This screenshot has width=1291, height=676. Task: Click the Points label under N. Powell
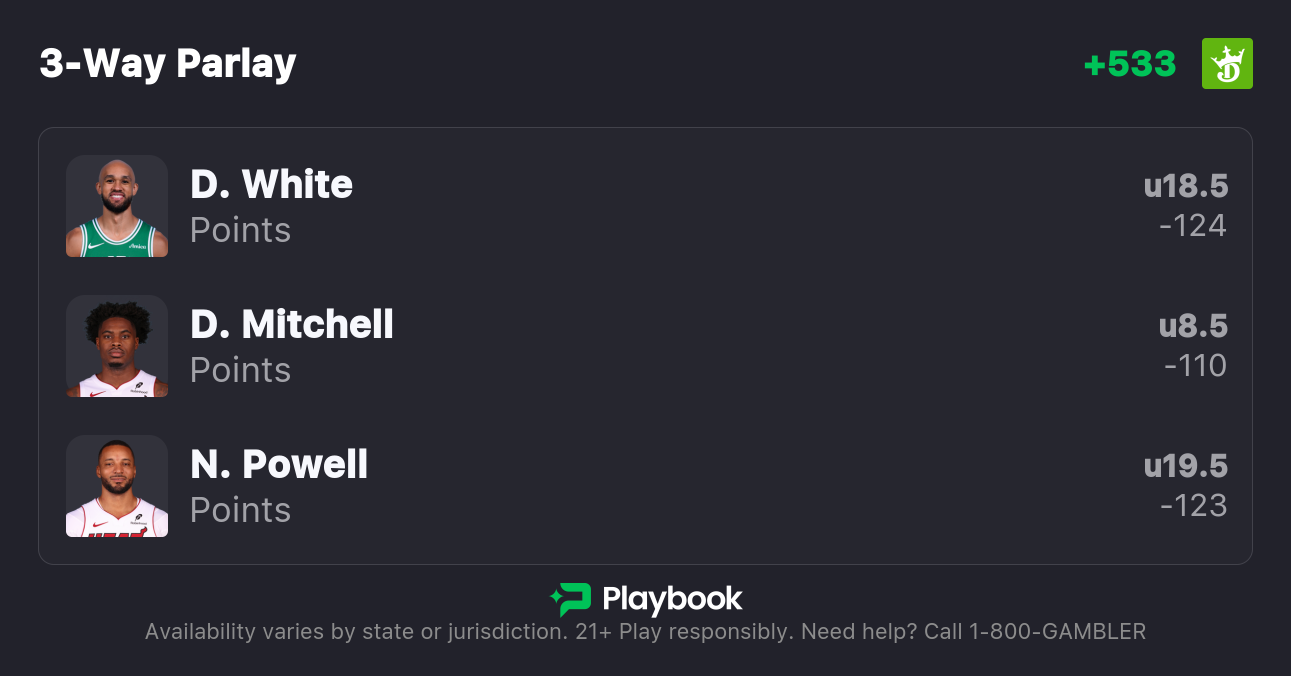[240, 510]
